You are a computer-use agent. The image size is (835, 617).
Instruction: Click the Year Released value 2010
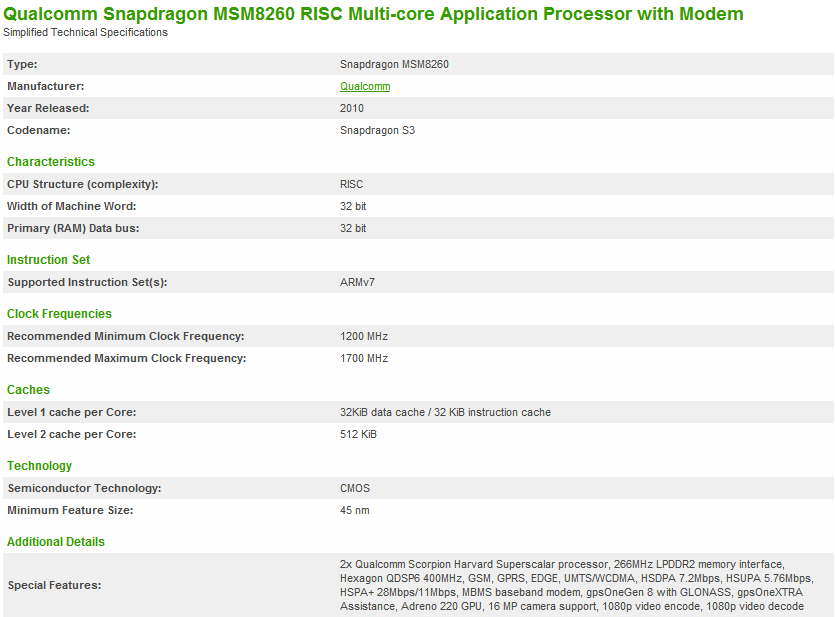pyautogui.click(x=352, y=108)
